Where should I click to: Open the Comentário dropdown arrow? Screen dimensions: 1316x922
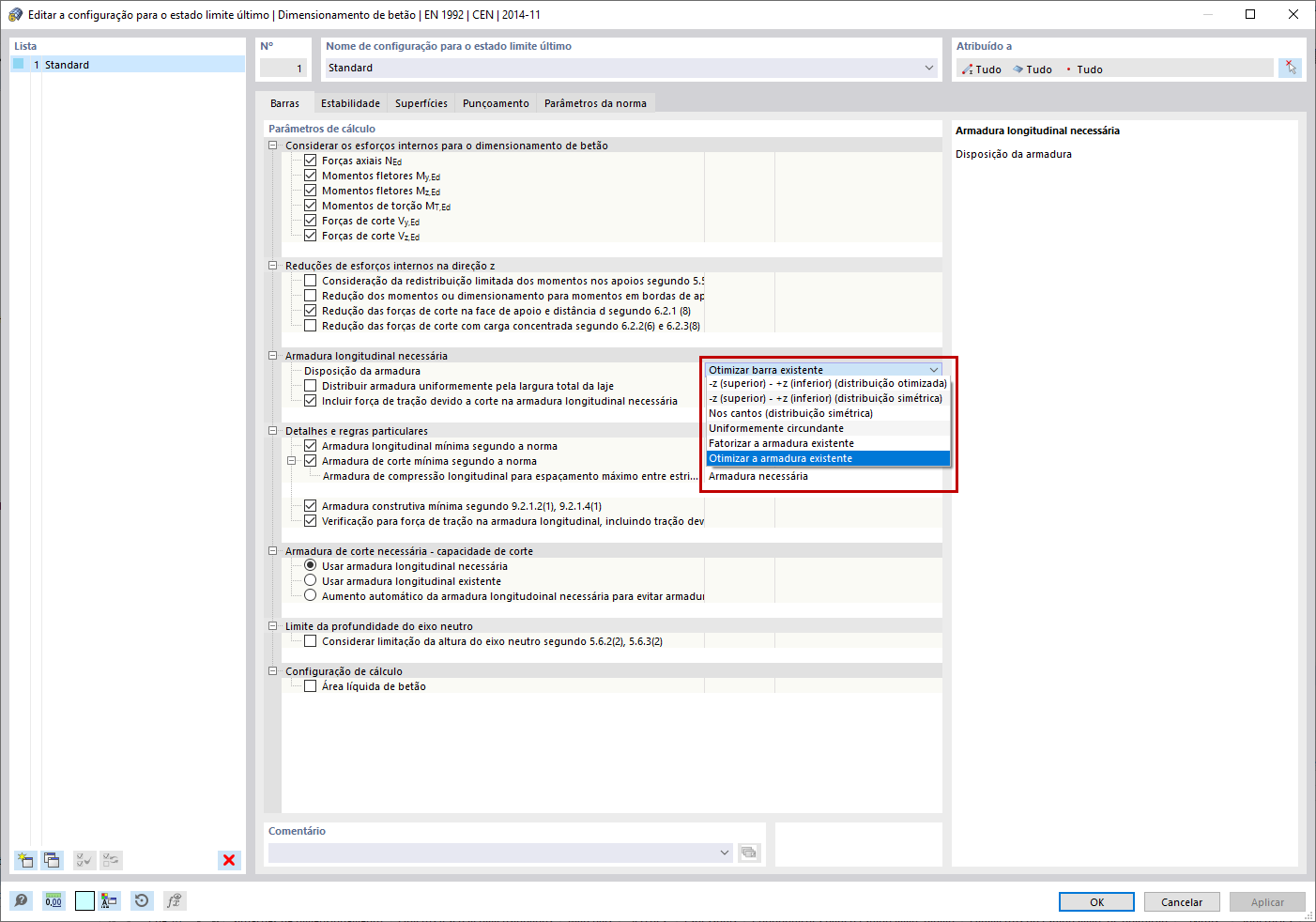coord(725,853)
